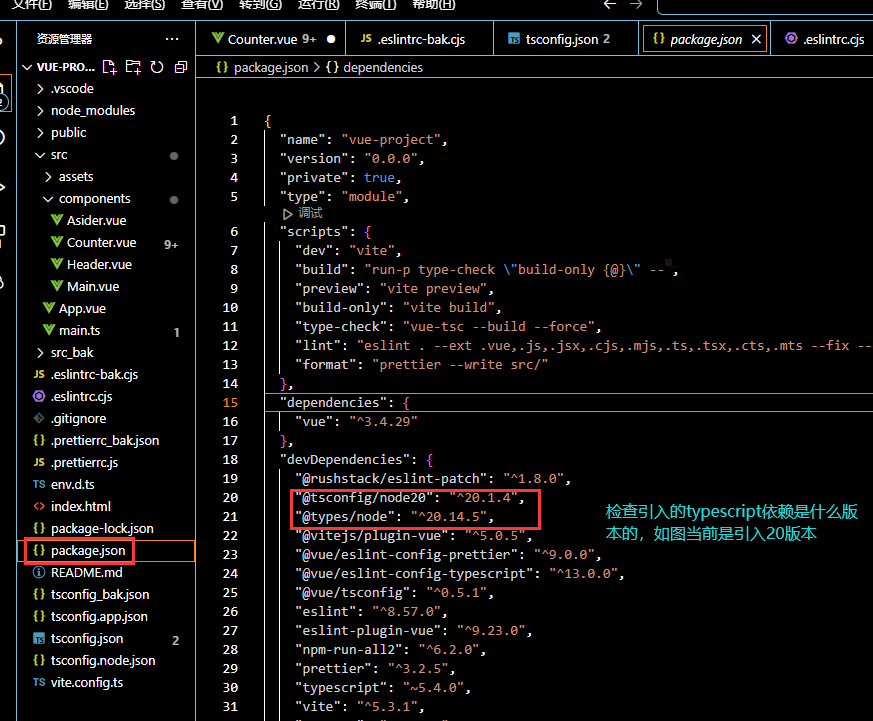
Task: Click the Vue icon beside App.vue
Action: coord(49,308)
